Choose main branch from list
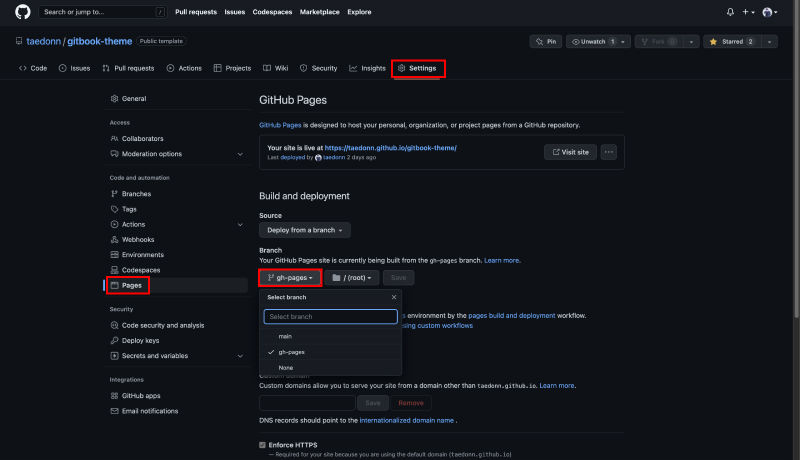 [331, 336]
